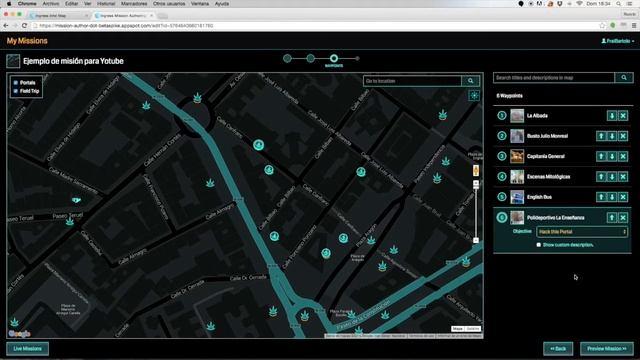Click the waypoint list search magnifier button
This screenshot has height=360, width=640.
[x=624, y=78]
